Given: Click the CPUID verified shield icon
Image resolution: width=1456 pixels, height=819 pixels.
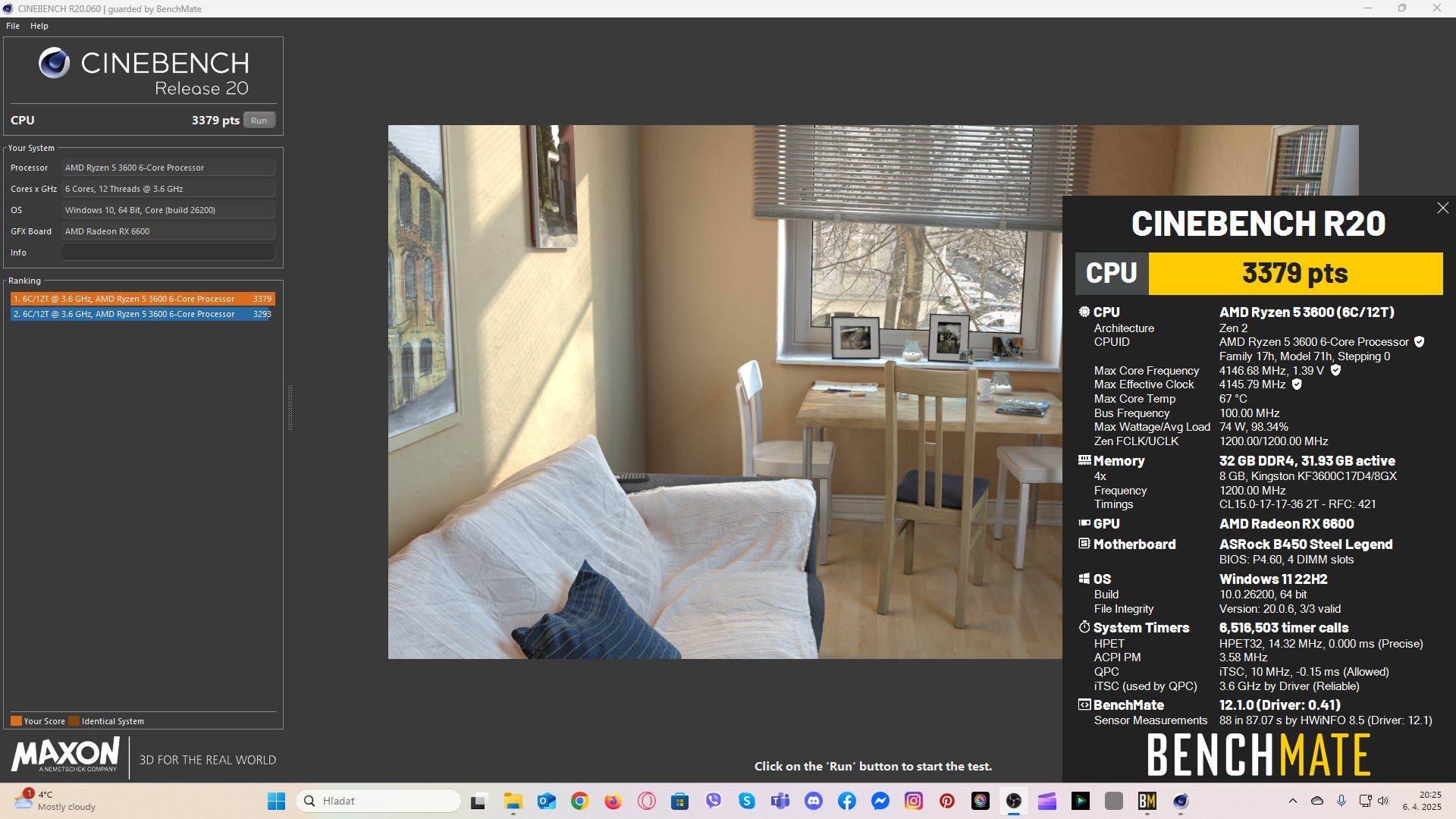Looking at the screenshot, I should click(x=1419, y=342).
